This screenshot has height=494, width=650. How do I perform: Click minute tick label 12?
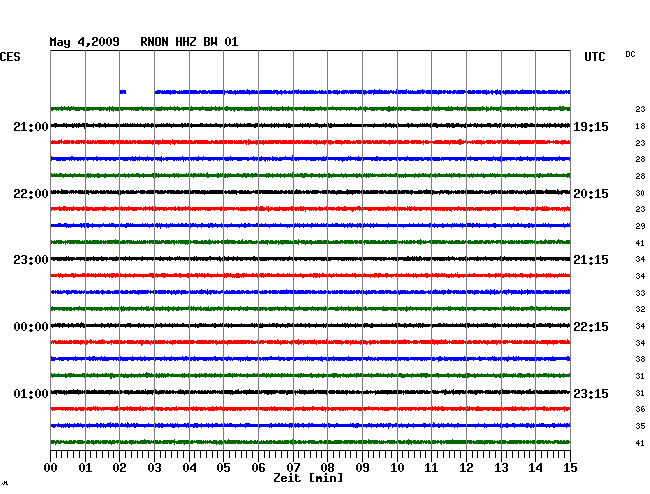point(466,468)
